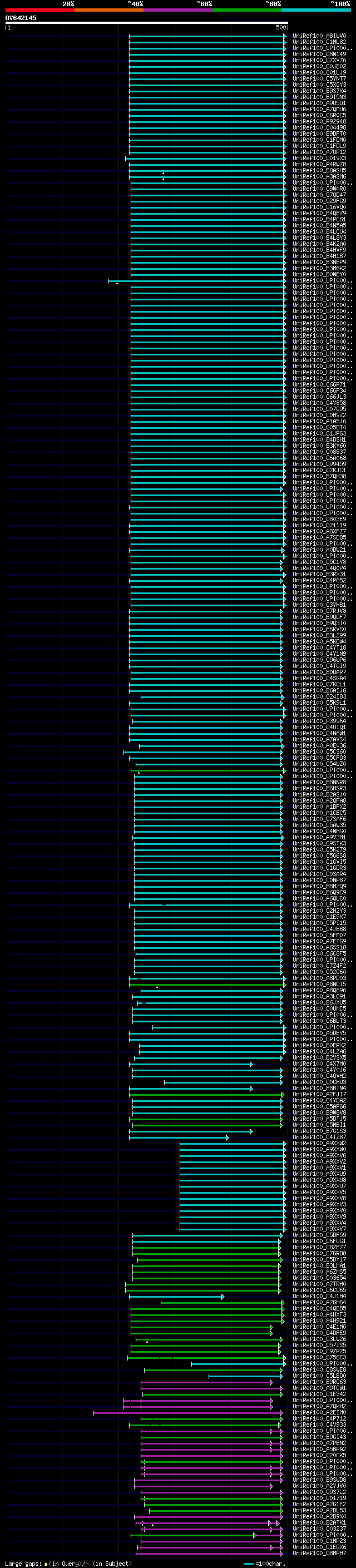The height and width of the screenshot is (1568, 356).
Task: Select hit UniRef100_A9XXW2
Action: tap(319, 1143)
